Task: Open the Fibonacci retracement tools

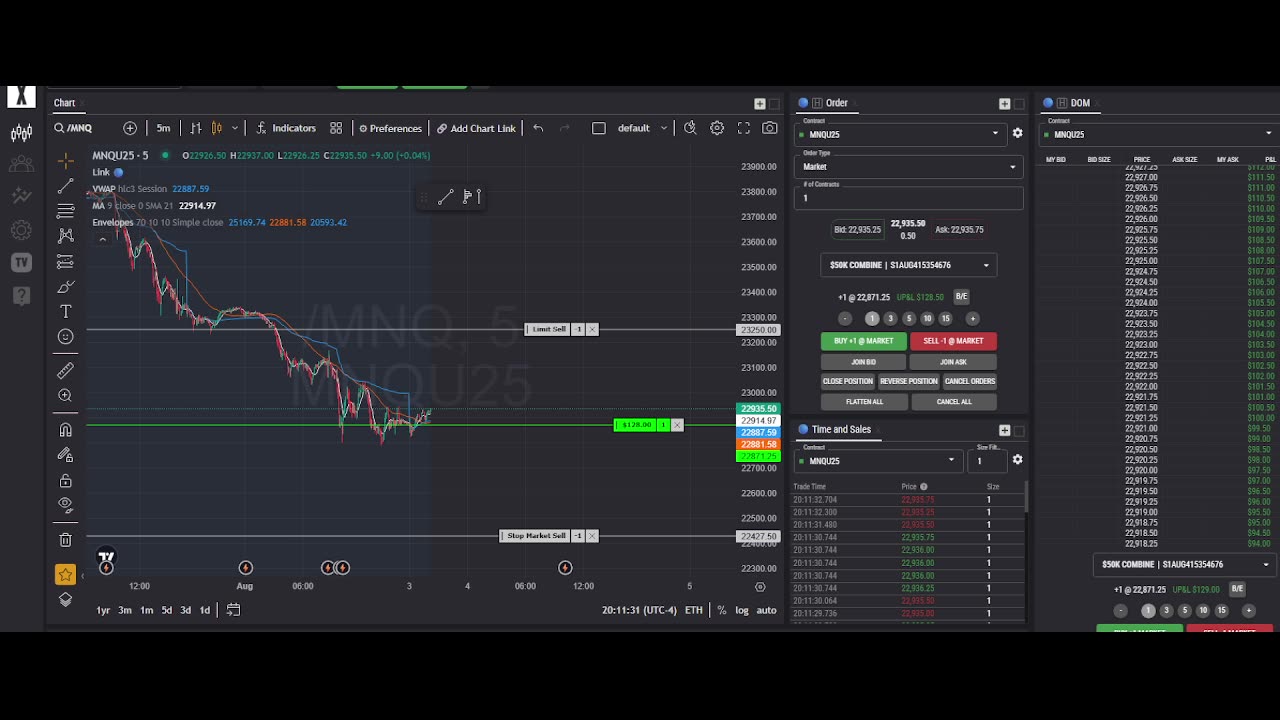Action: click(x=66, y=211)
